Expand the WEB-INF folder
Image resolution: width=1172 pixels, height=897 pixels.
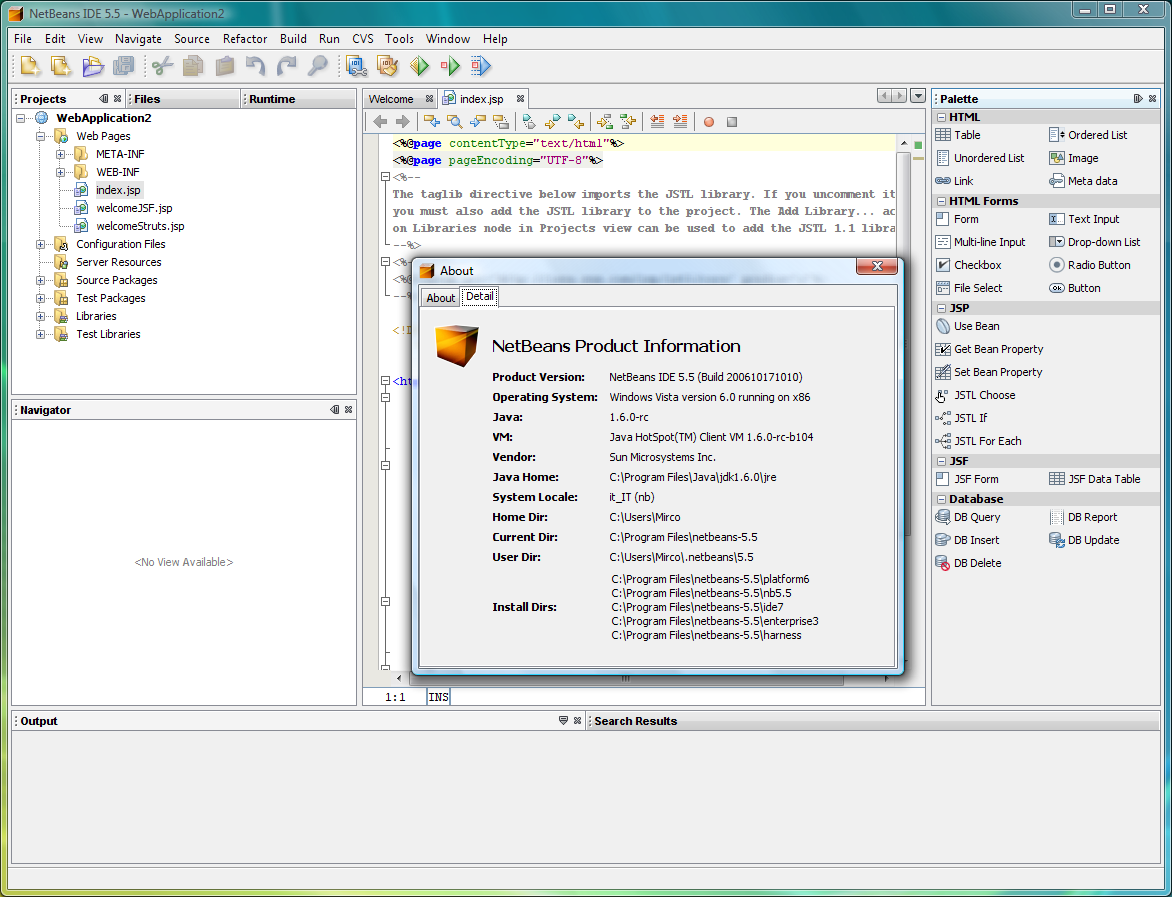coord(61,172)
